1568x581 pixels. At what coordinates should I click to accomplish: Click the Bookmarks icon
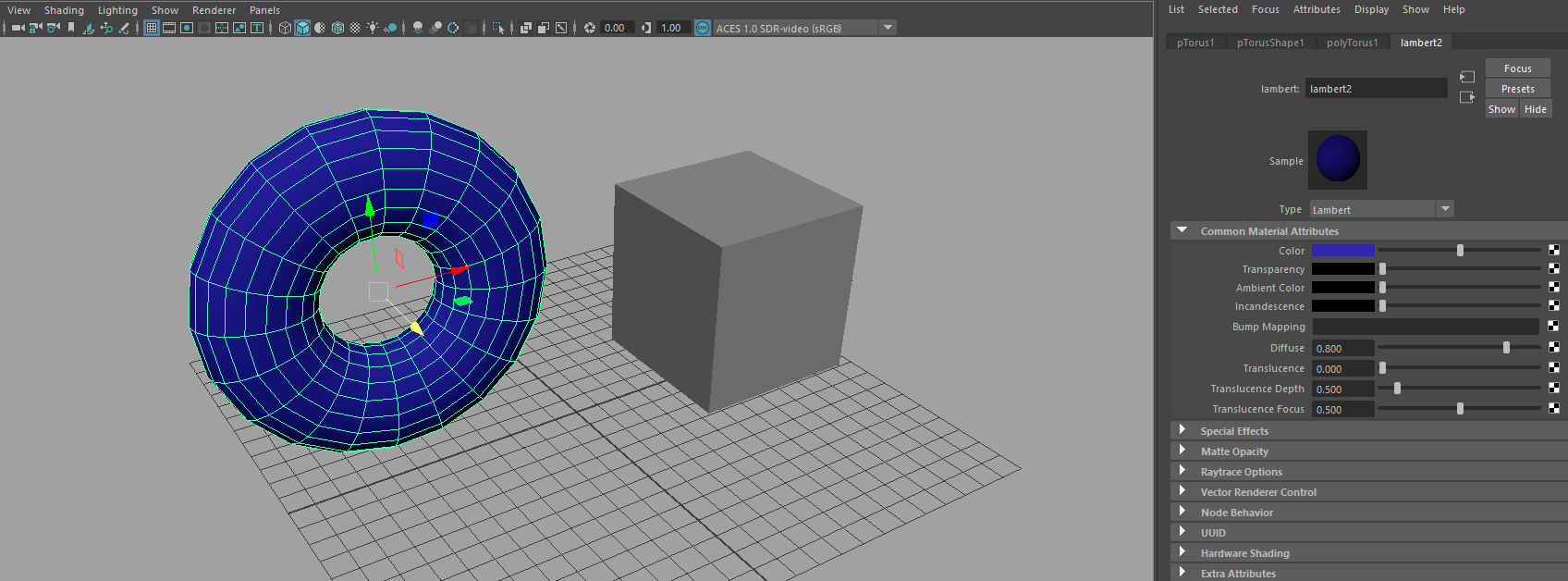coord(71,28)
